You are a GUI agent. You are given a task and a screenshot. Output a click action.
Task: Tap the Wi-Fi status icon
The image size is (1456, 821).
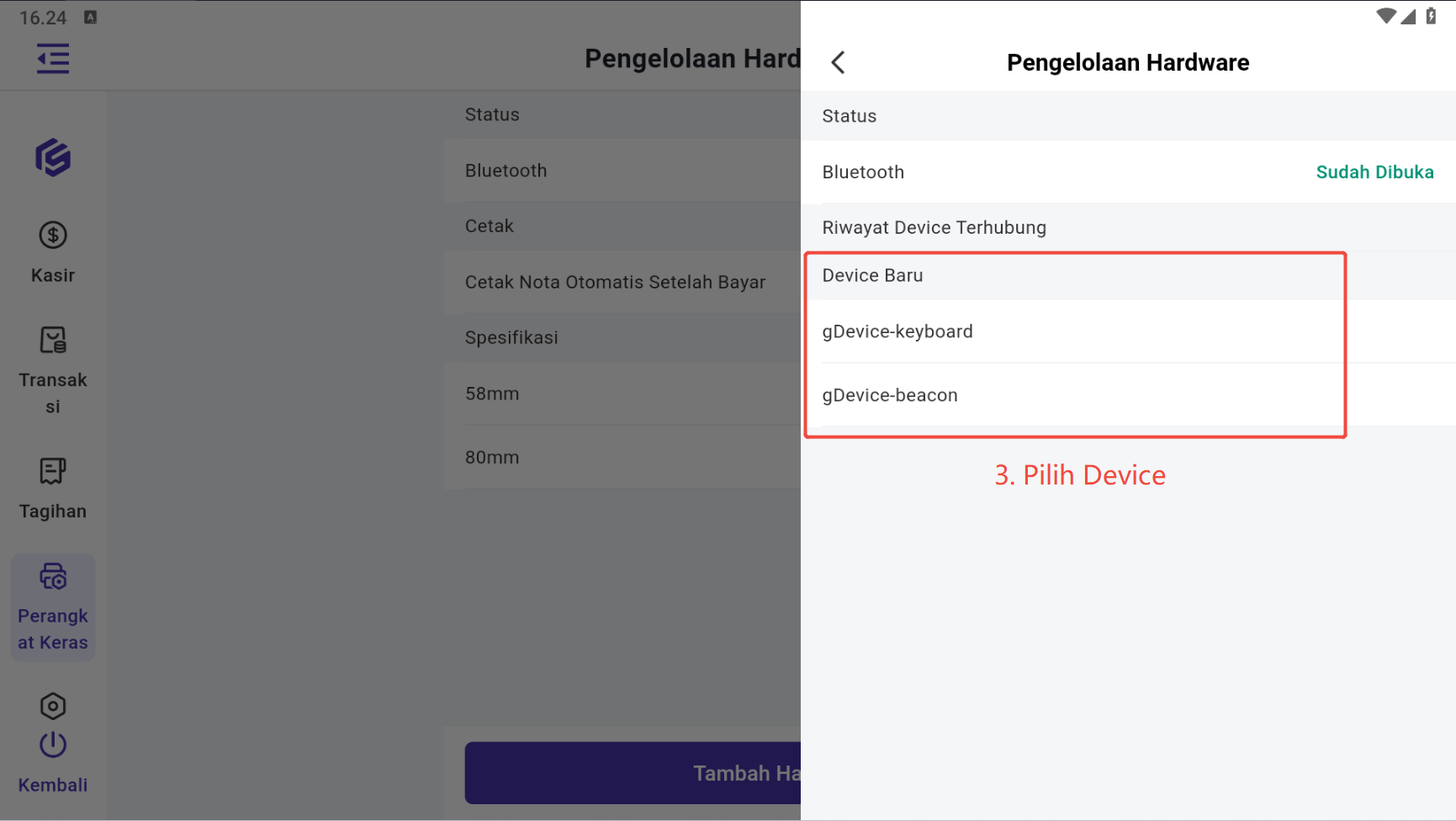[x=1385, y=16]
